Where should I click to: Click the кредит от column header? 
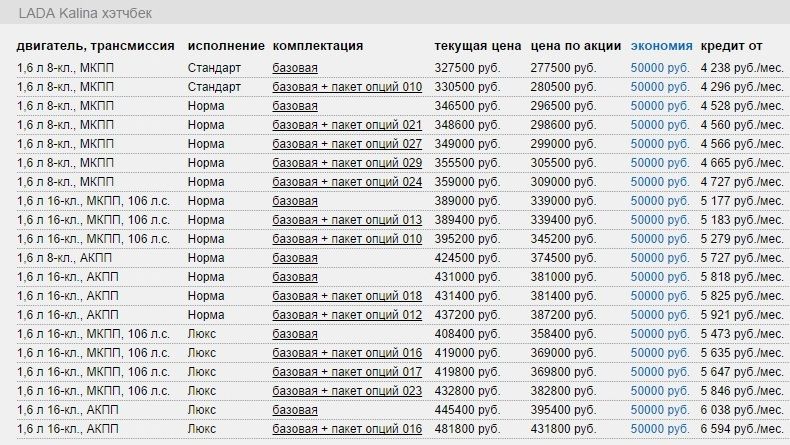click(731, 46)
